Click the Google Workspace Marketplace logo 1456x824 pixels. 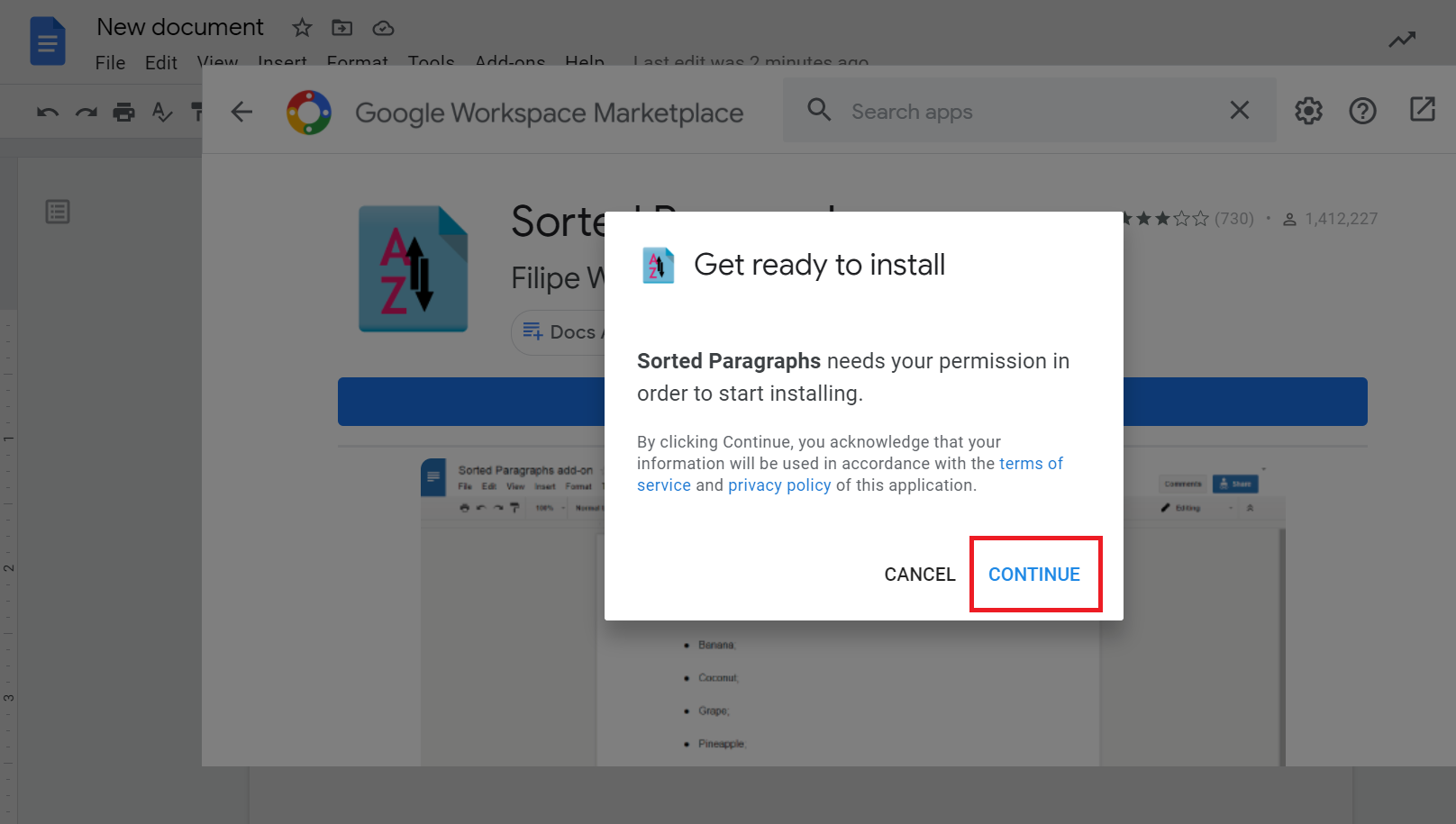click(309, 113)
